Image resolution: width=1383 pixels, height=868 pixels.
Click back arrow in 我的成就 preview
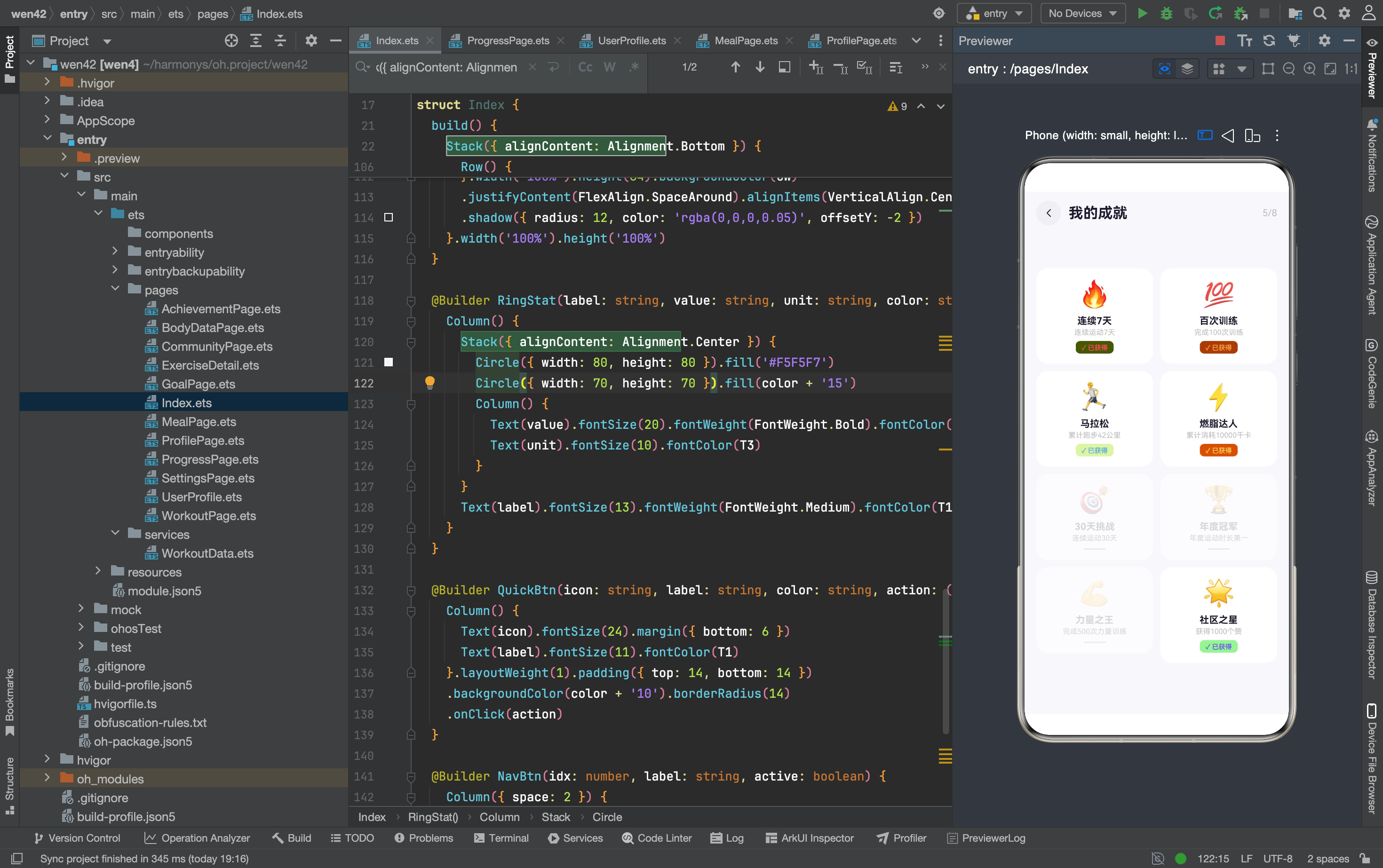(1049, 213)
